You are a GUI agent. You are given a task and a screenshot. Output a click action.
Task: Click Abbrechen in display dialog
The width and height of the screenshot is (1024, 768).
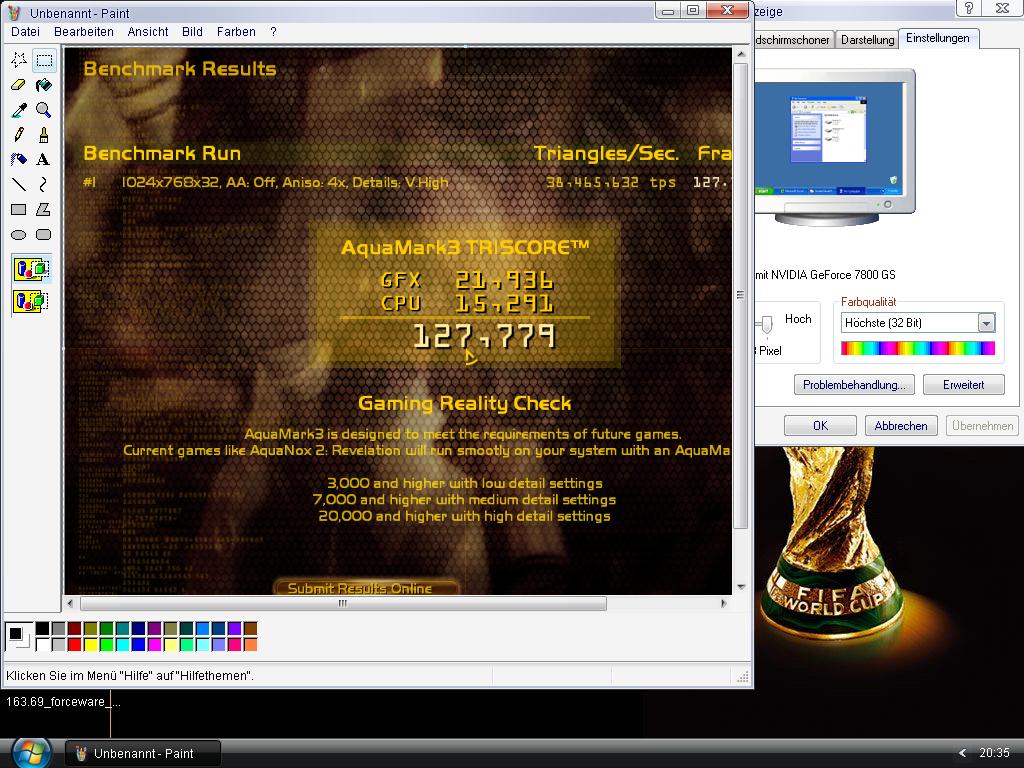point(901,426)
